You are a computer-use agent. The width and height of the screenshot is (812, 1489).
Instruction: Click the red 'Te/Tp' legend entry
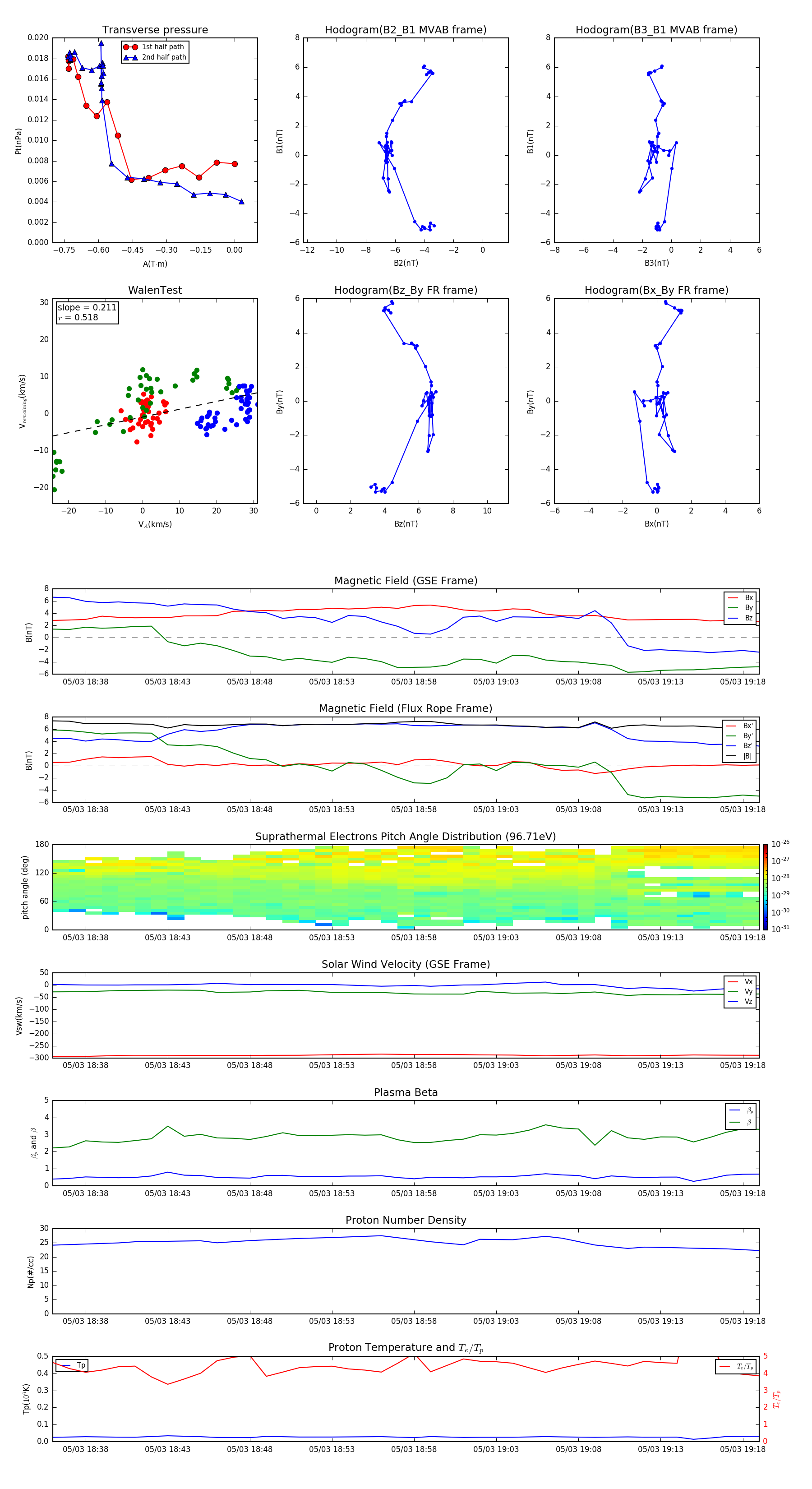coord(736,1366)
